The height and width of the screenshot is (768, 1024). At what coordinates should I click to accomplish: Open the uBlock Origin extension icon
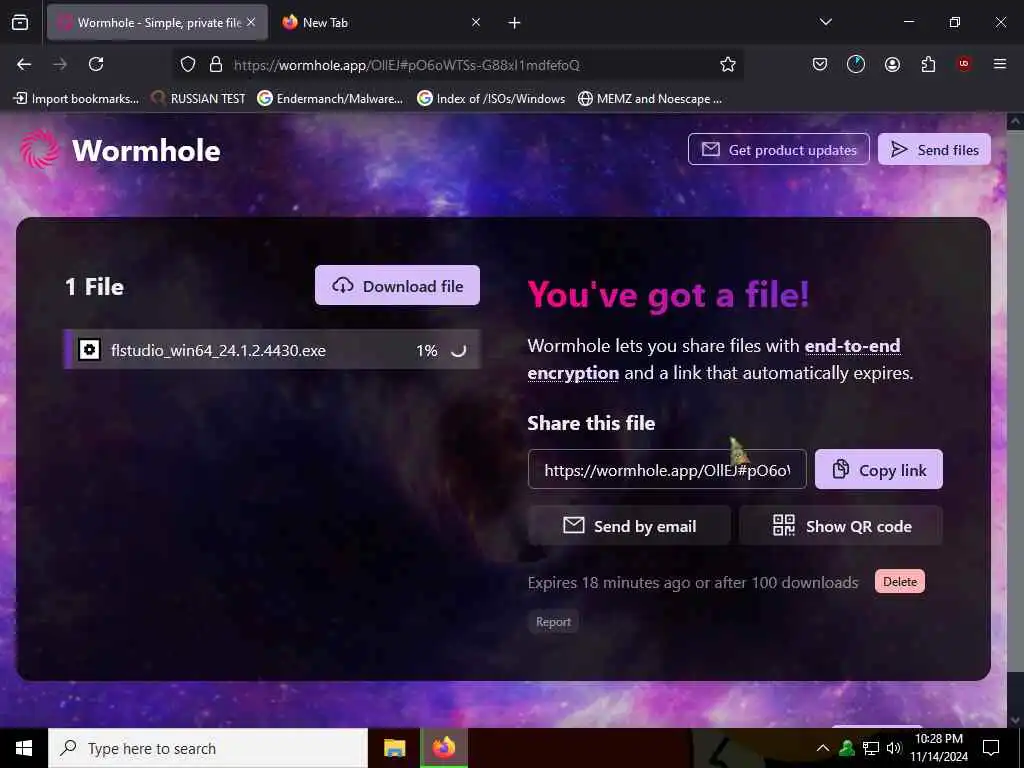[963, 63]
